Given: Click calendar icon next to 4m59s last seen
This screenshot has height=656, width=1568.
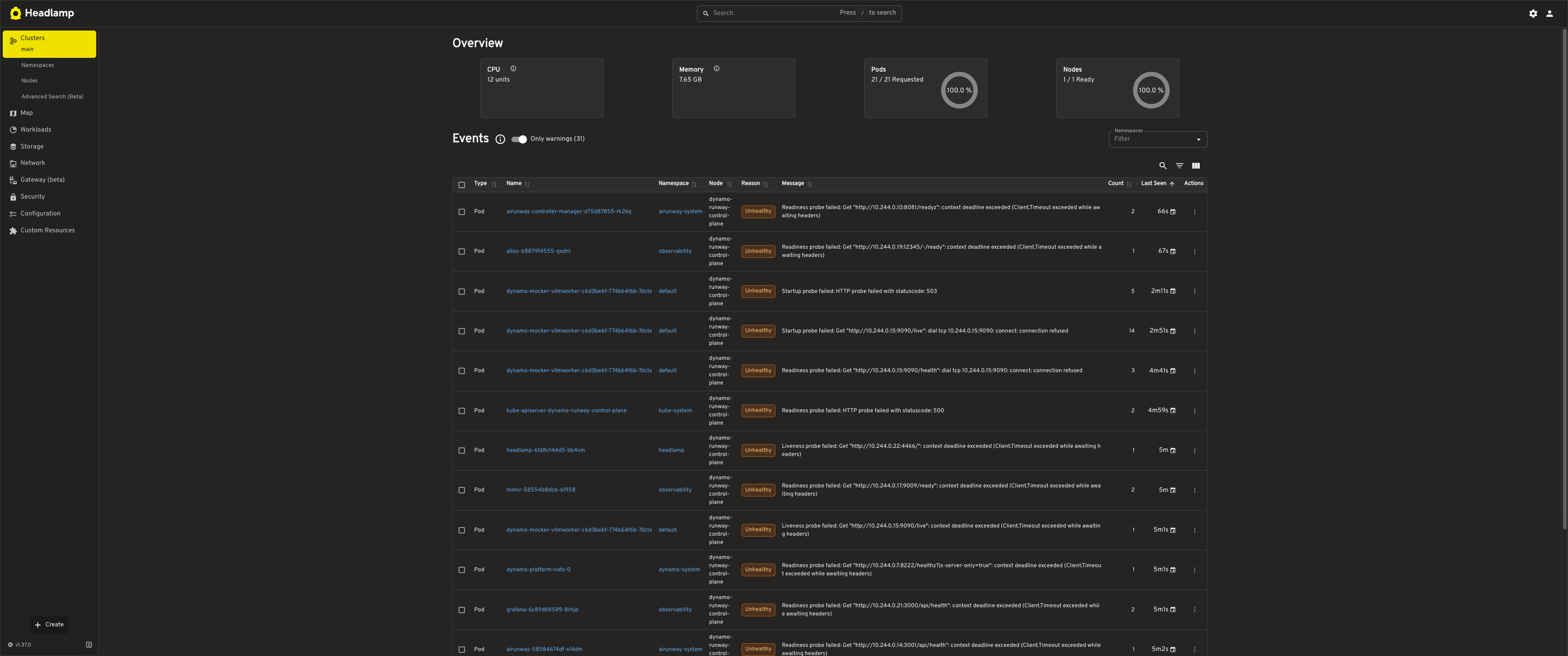Looking at the screenshot, I should (x=1173, y=411).
